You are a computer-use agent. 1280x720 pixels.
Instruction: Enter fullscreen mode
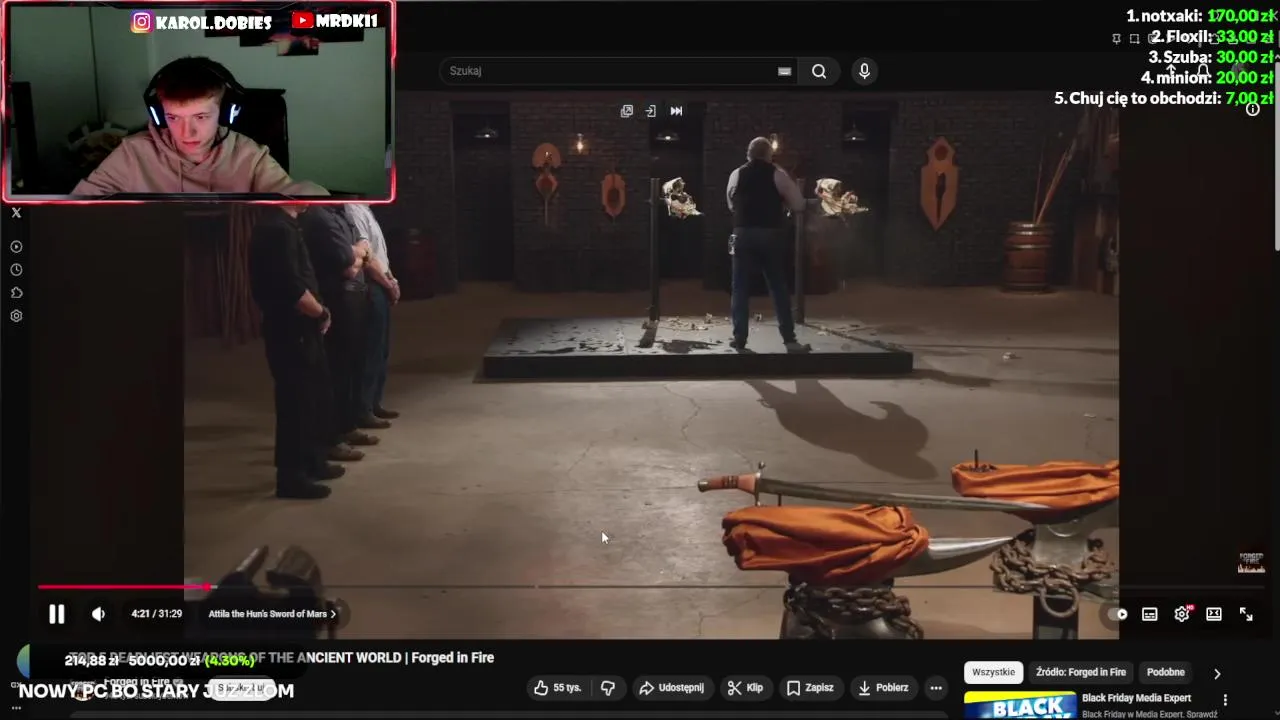click(1246, 614)
